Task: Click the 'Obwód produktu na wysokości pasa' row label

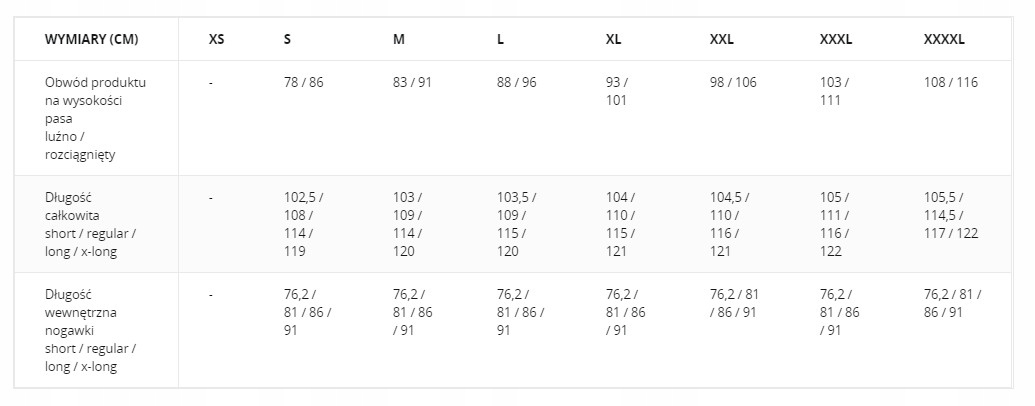Action: pos(95,118)
